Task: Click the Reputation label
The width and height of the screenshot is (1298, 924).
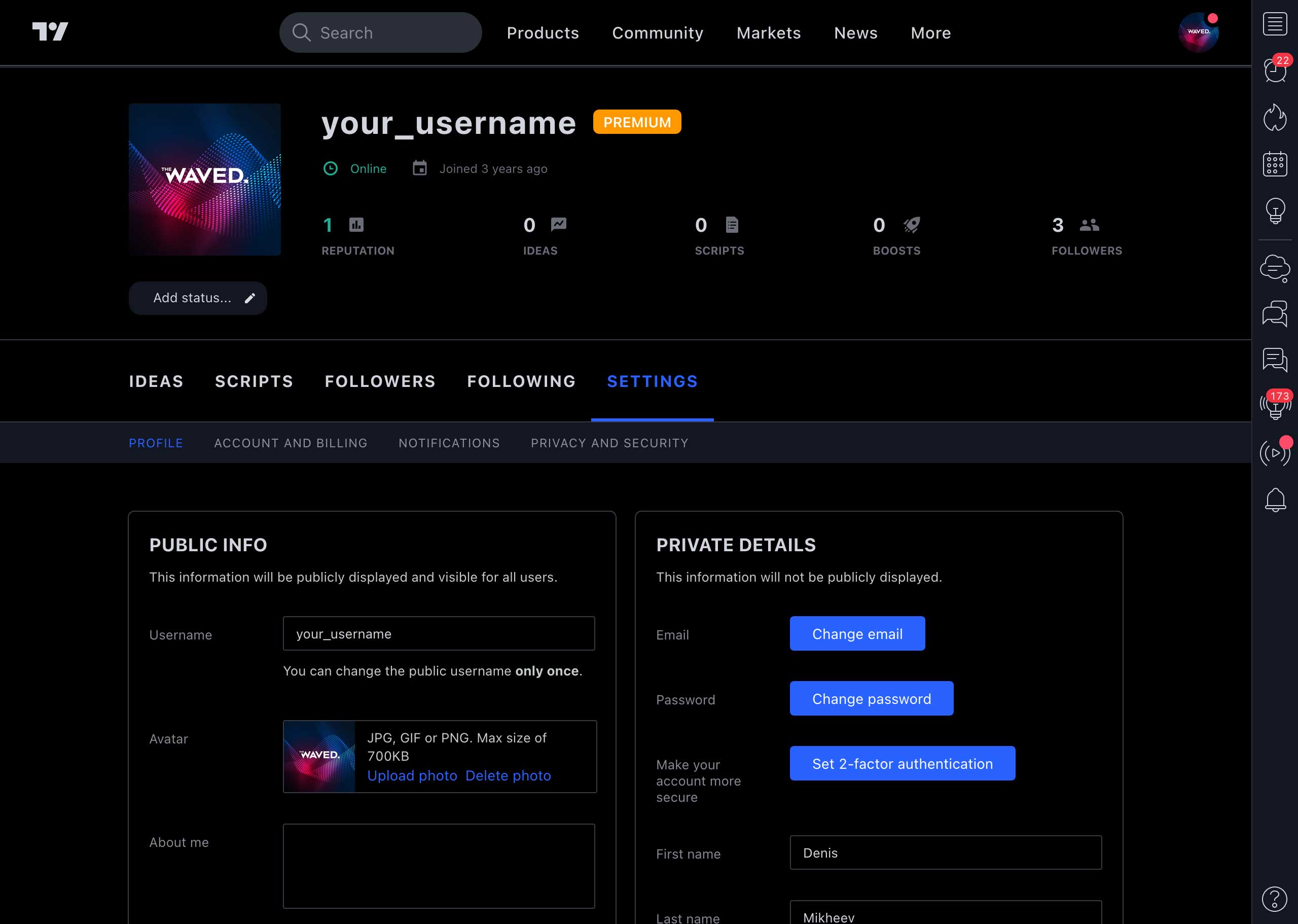Action: (x=358, y=251)
